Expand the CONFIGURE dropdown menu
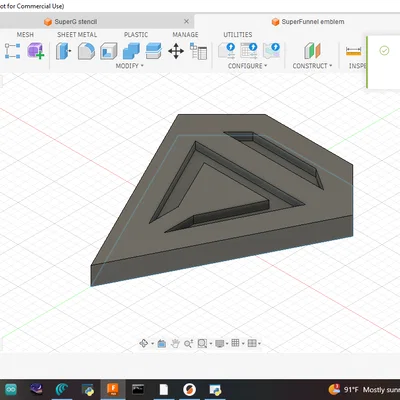The image size is (400, 400). 248,66
